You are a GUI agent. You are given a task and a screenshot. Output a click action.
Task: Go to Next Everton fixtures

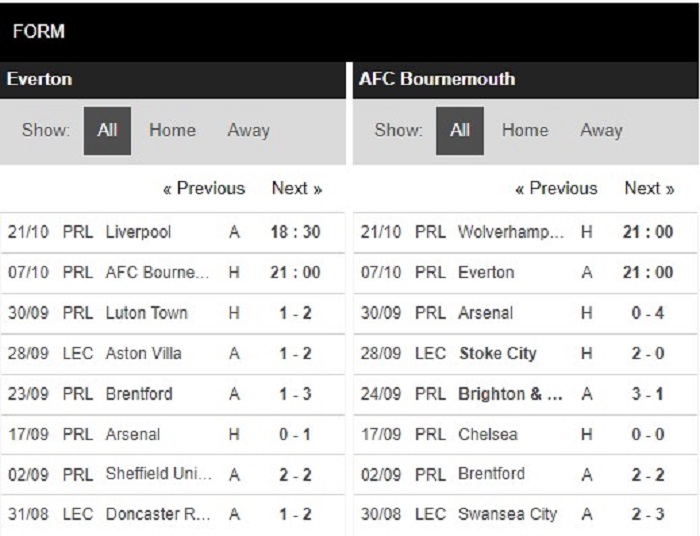pyautogui.click(x=297, y=188)
